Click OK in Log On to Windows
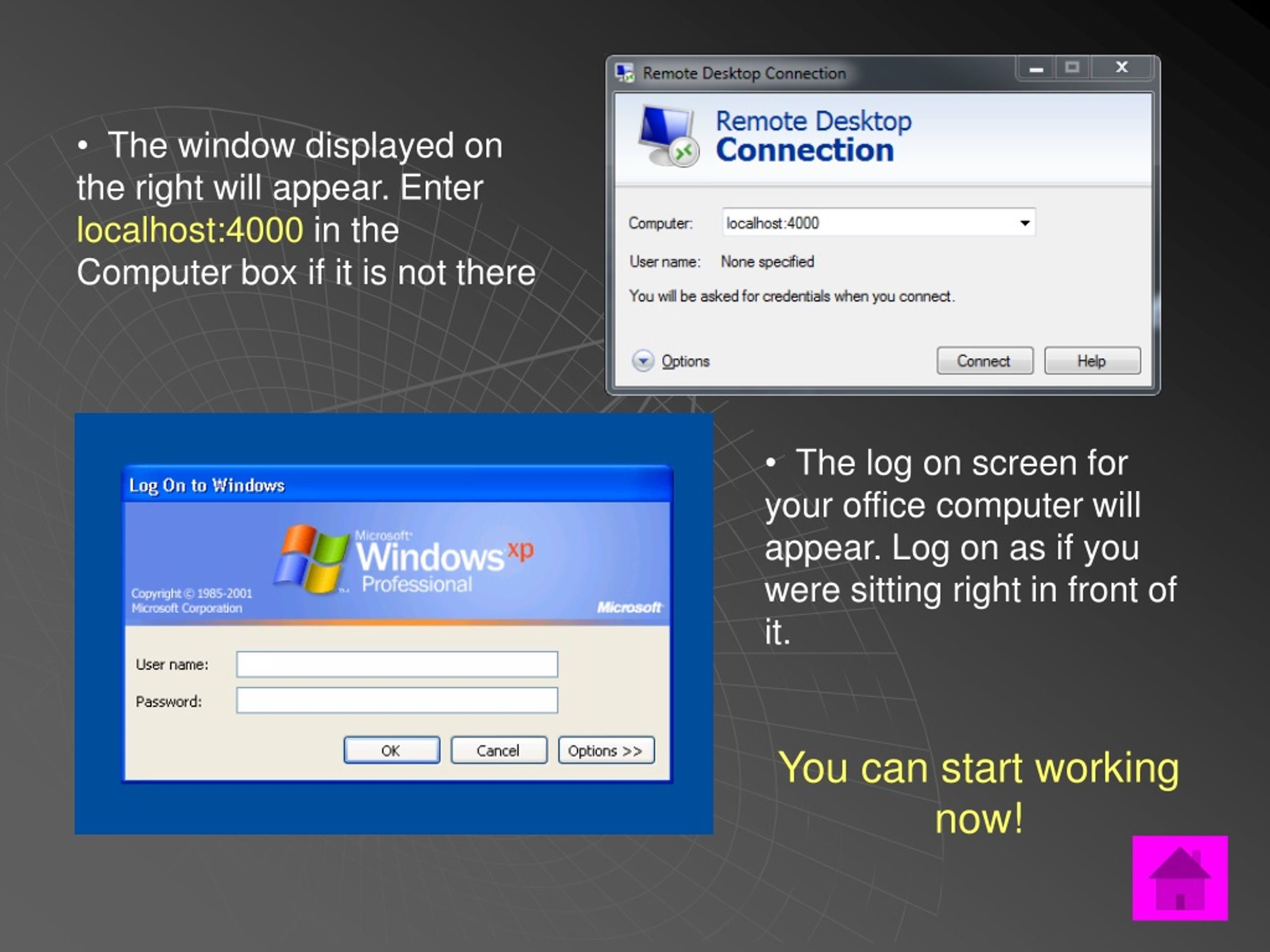This screenshot has width=1270, height=952. (x=391, y=750)
